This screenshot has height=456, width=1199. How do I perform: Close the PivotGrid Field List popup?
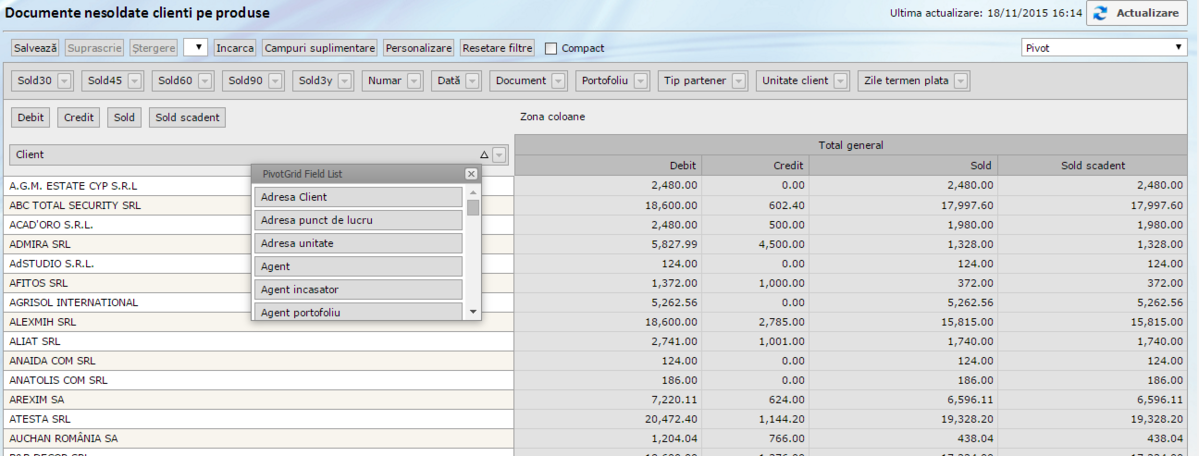(x=471, y=174)
